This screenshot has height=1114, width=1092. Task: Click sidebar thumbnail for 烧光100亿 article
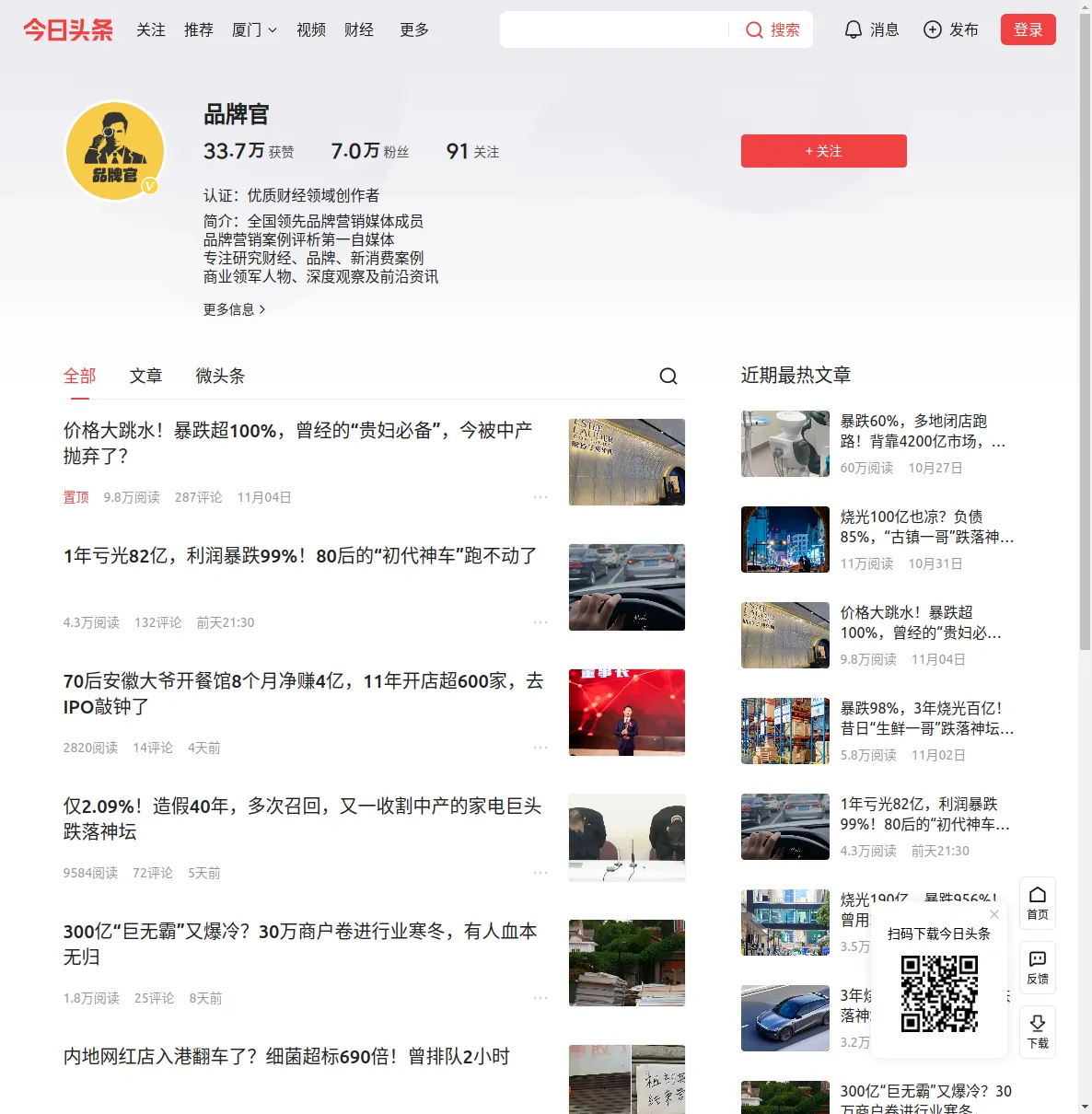tap(785, 540)
